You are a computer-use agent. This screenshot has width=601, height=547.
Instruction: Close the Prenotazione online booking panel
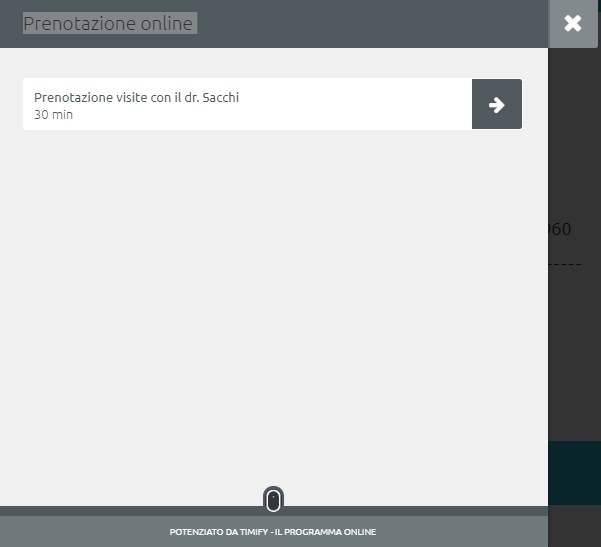[x=572, y=24]
